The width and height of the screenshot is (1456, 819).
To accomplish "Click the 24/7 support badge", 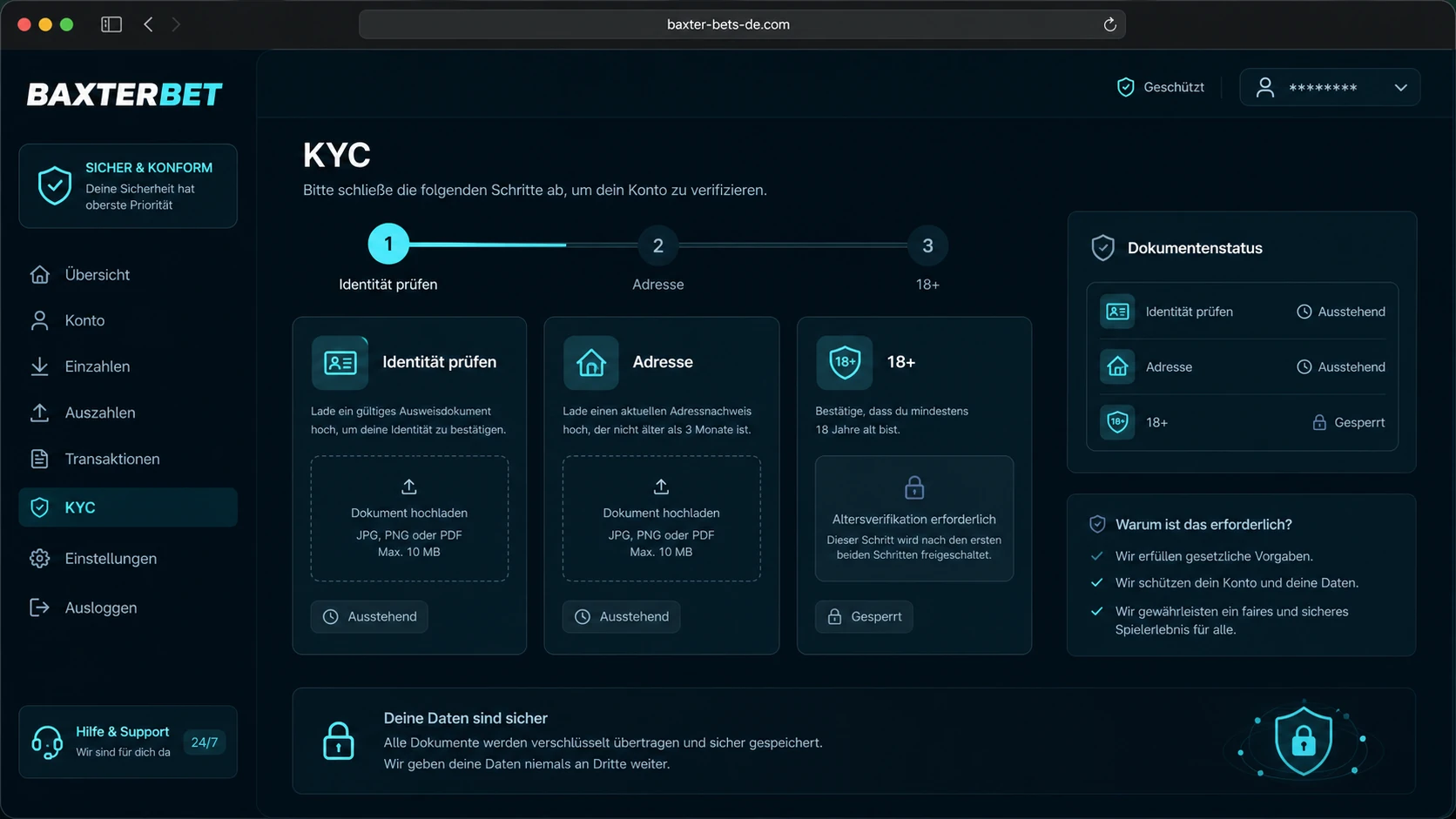I will click(x=205, y=742).
